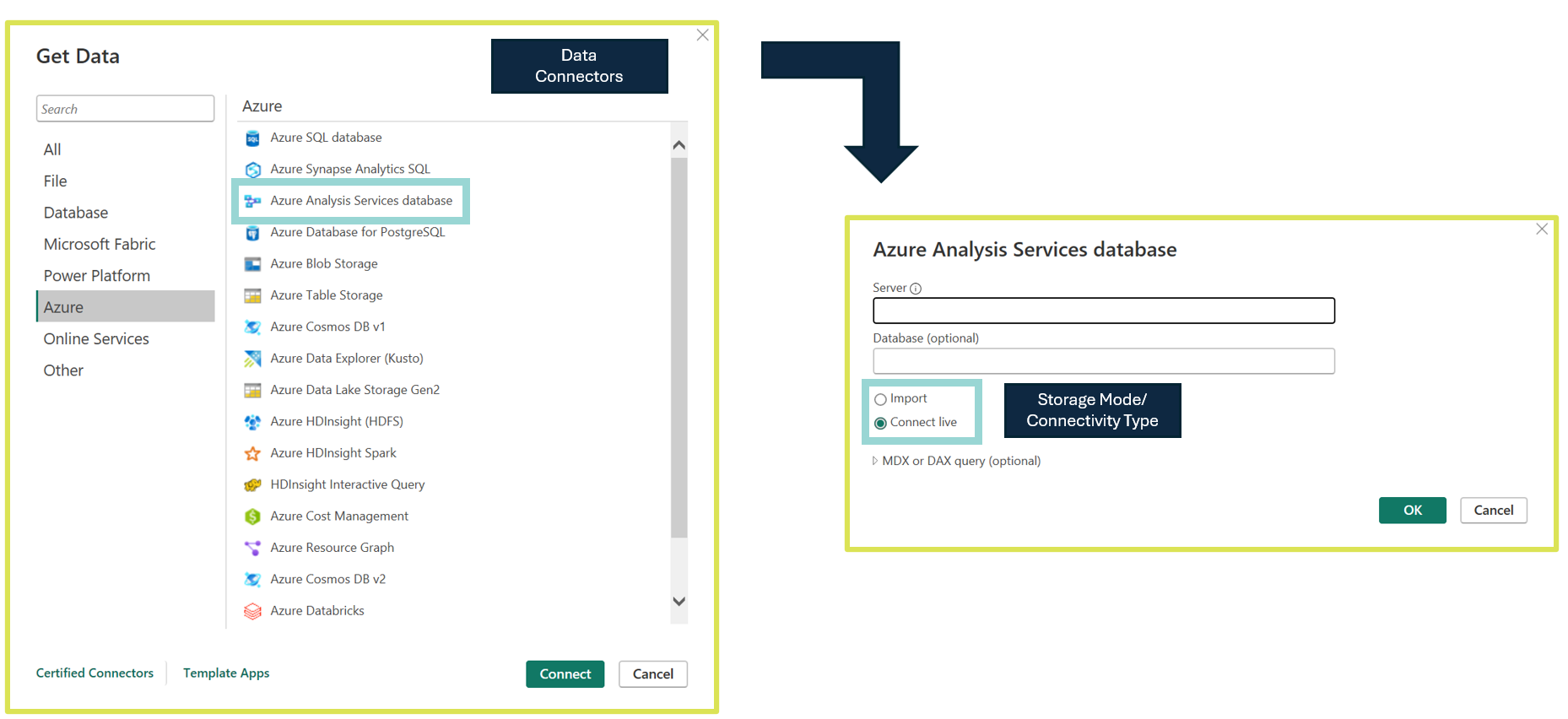This screenshot has width=1568, height=719.
Task: Select the Azure Table Storage icon
Action: [252, 295]
